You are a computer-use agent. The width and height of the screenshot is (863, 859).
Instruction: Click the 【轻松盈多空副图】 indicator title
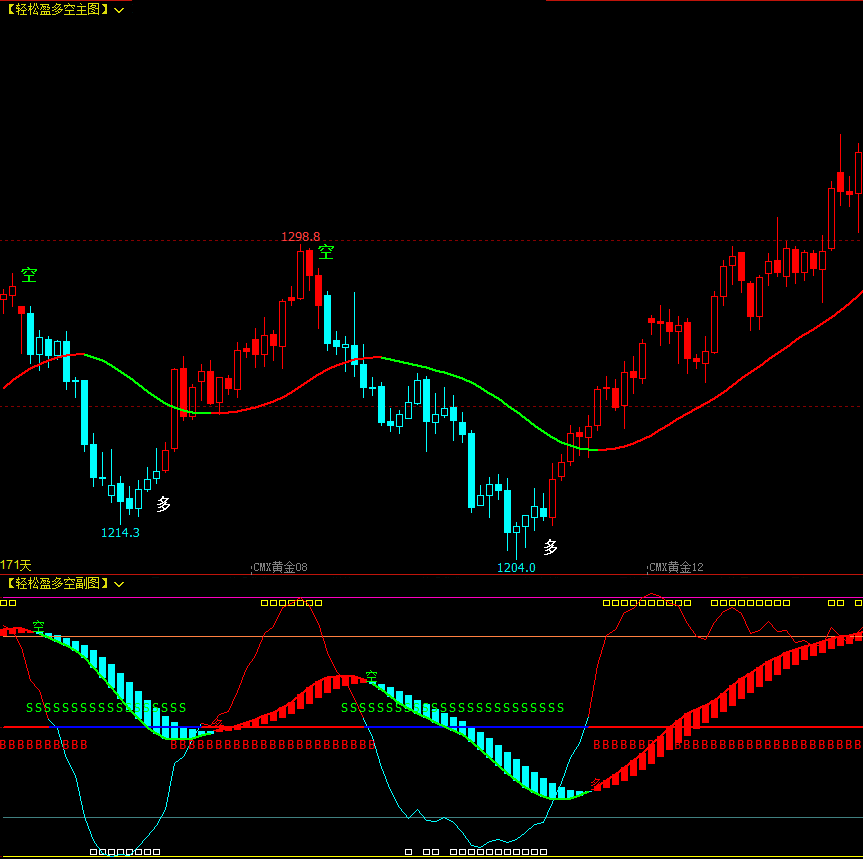(57, 583)
